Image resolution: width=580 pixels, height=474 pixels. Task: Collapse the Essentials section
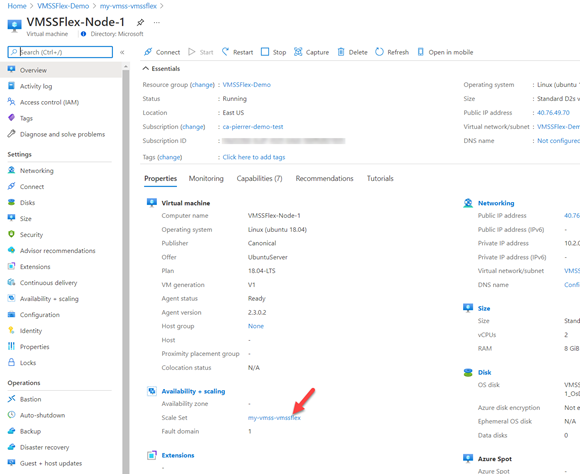tap(146, 68)
